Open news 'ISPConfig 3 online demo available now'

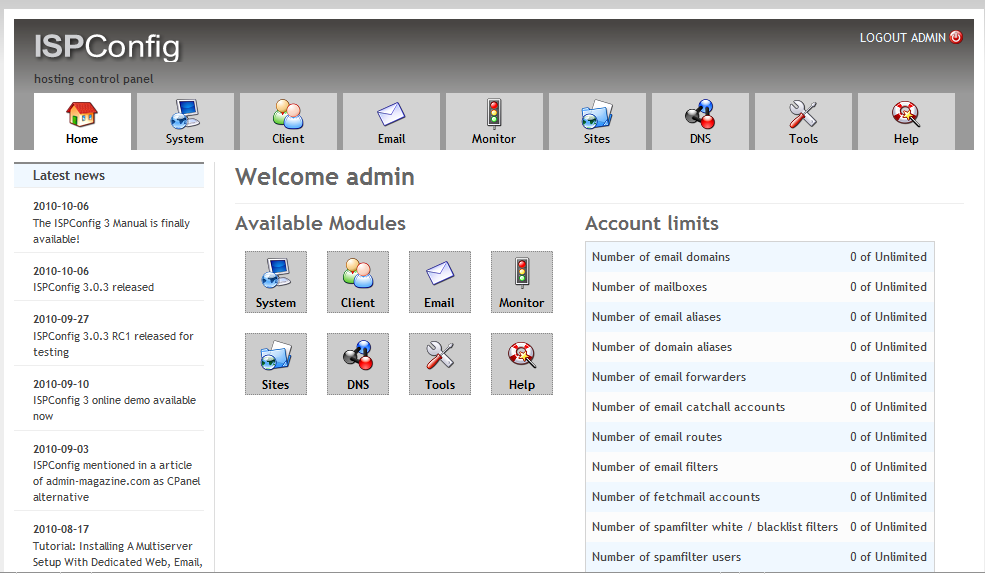[114, 408]
